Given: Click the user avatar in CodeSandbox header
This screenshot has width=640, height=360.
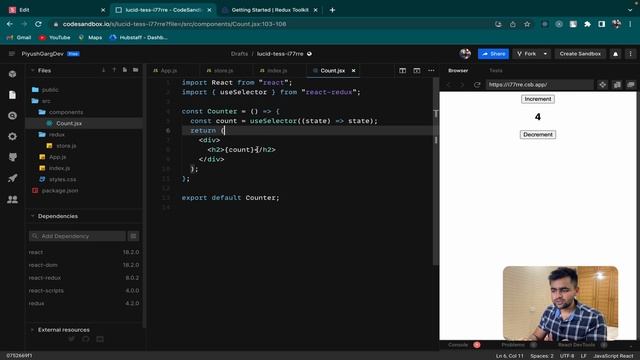Looking at the screenshot, I should coord(465,53).
